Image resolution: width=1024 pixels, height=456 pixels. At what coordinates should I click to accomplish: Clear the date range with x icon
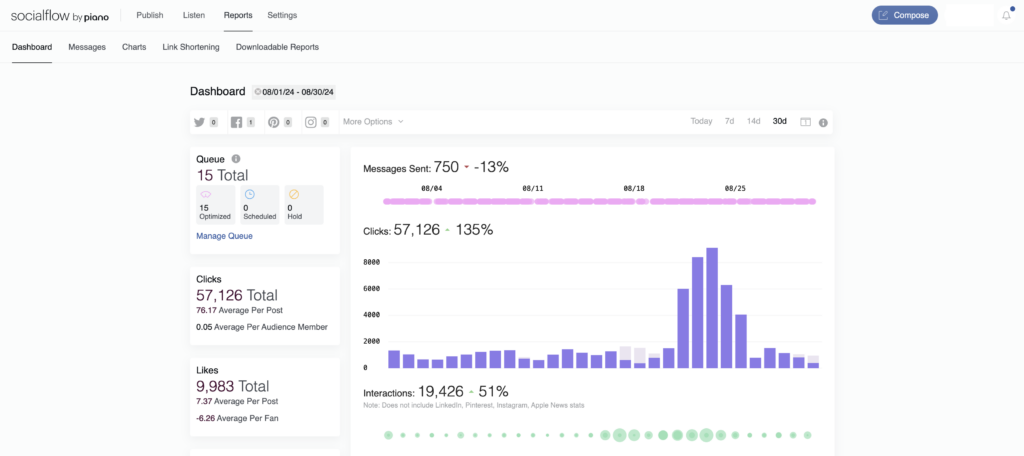(258, 92)
